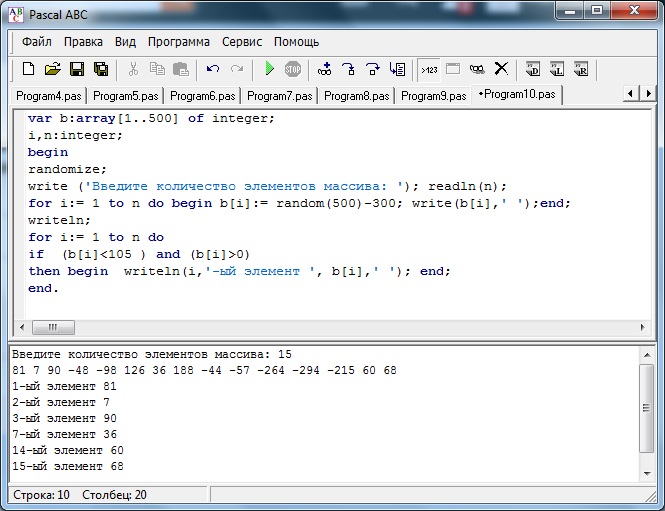The width and height of the screenshot is (665, 511).
Task: Switch to the Program4.pas tab
Action: click(49, 96)
